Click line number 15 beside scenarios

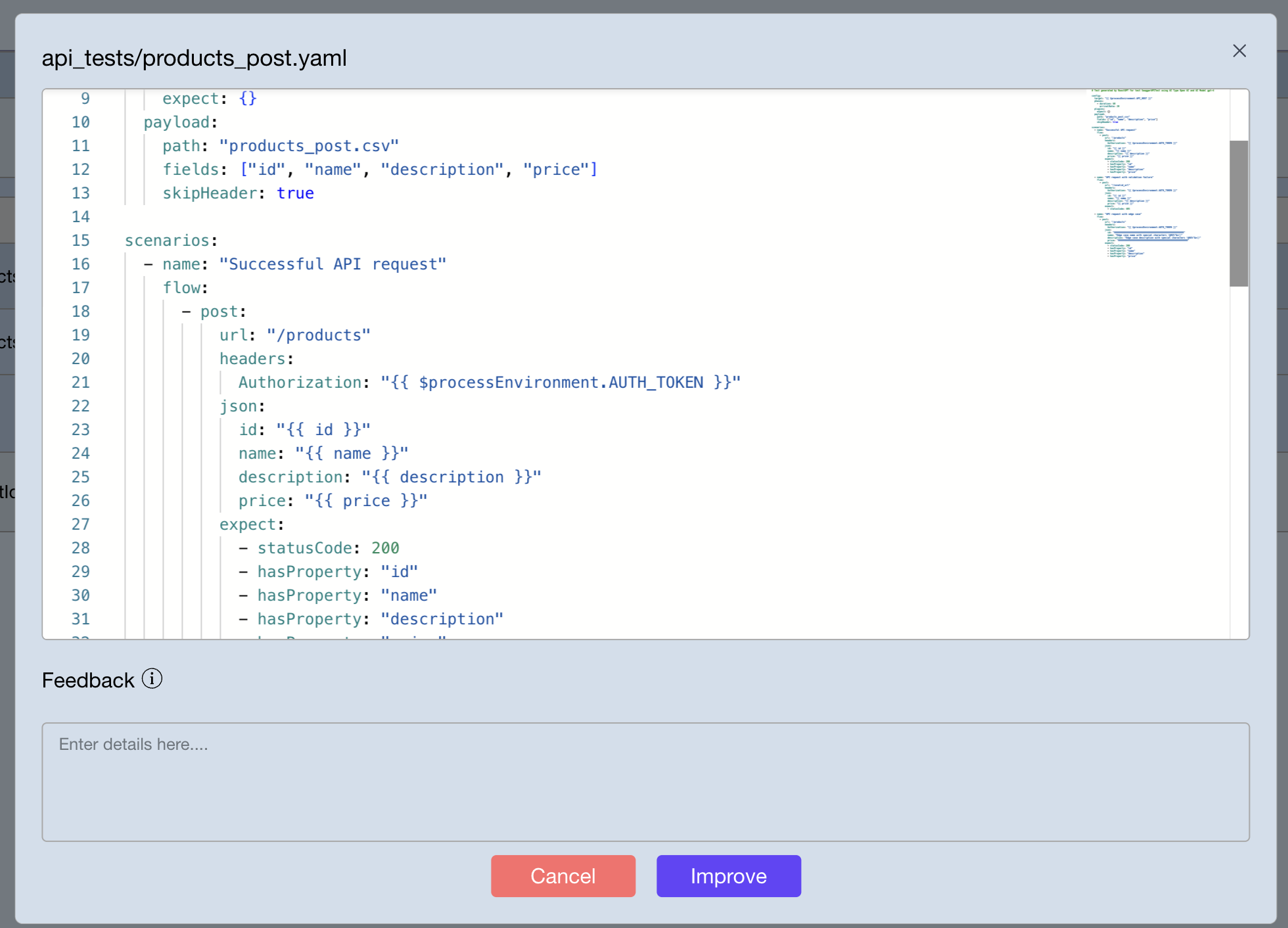[x=81, y=240]
